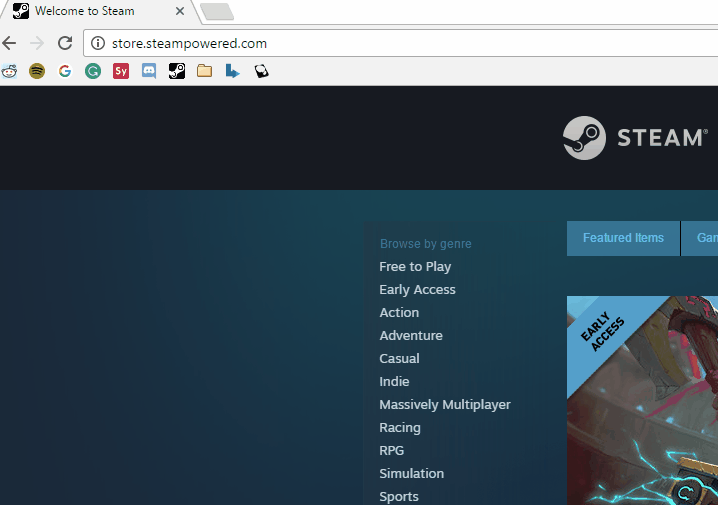Switch to the Featured Items tab
Image resolution: width=718 pixels, height=505 pixels.
[623, 238]
